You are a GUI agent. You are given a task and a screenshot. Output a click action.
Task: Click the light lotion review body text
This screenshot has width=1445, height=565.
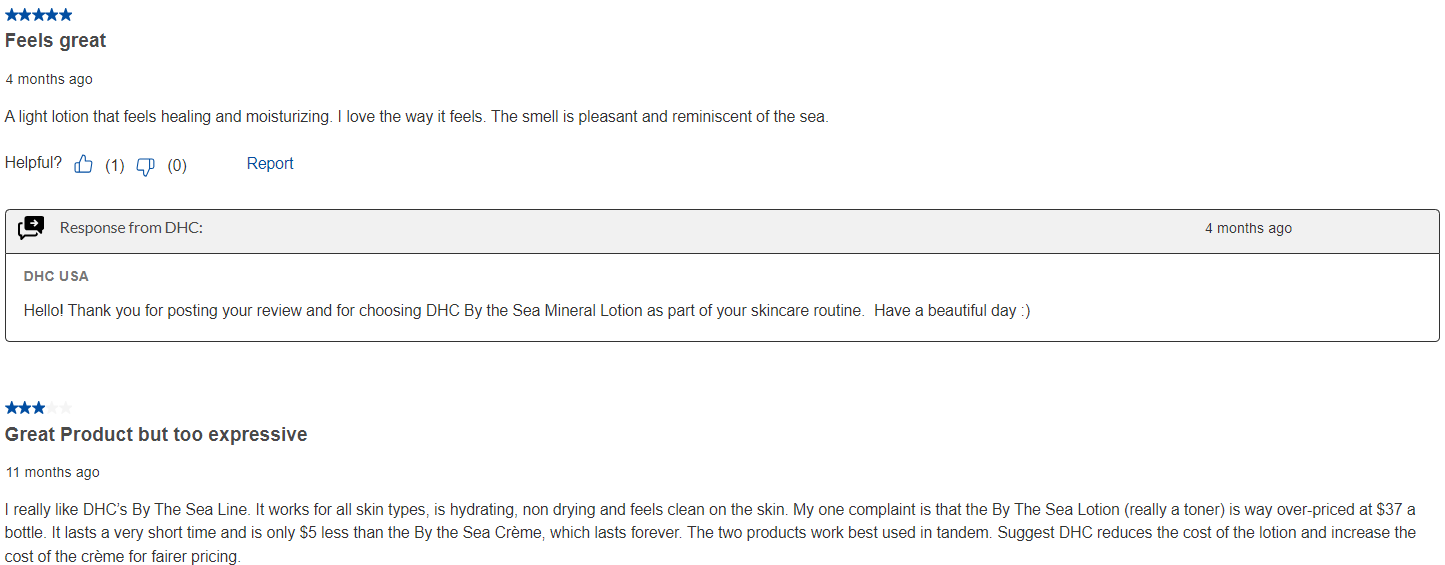click(417, 117)
